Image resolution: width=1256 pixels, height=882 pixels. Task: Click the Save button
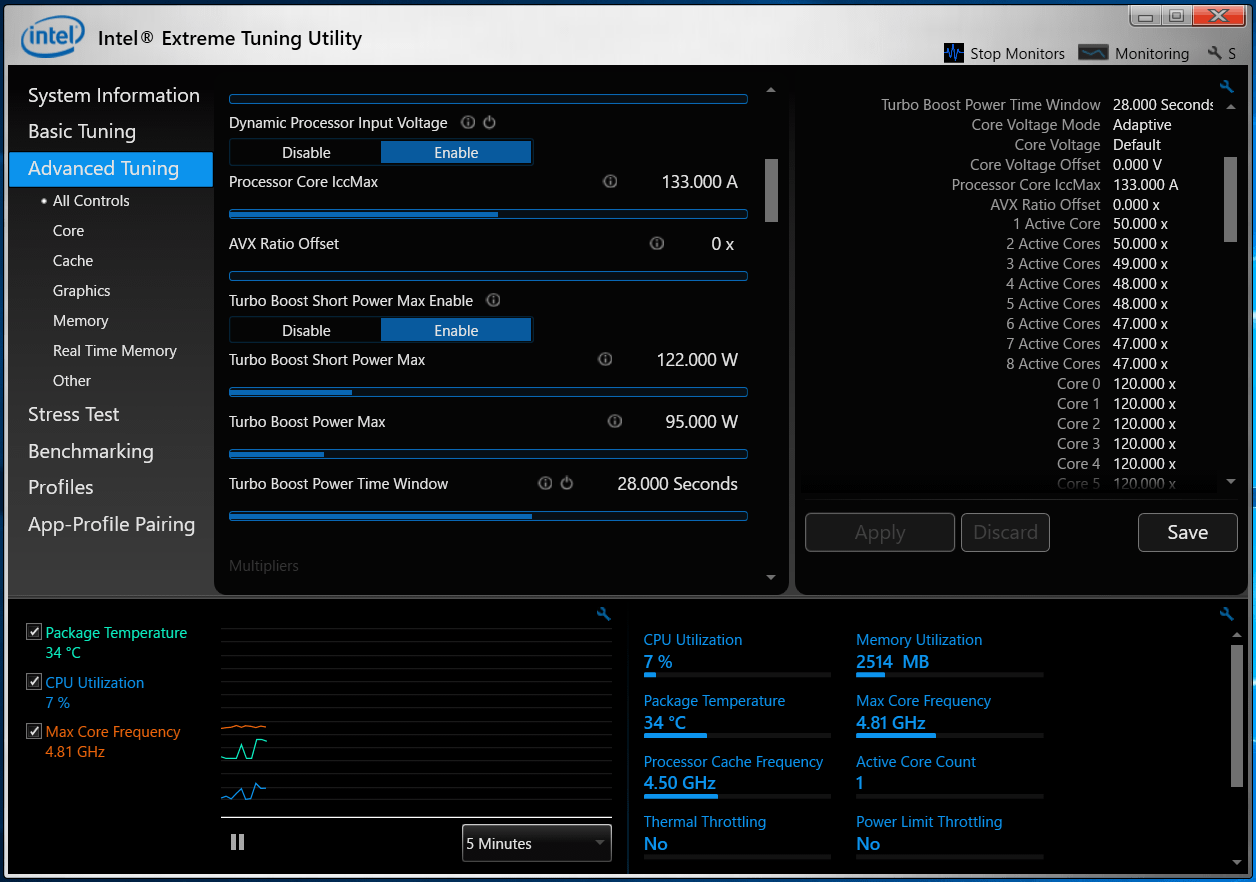click(1188, 532)
